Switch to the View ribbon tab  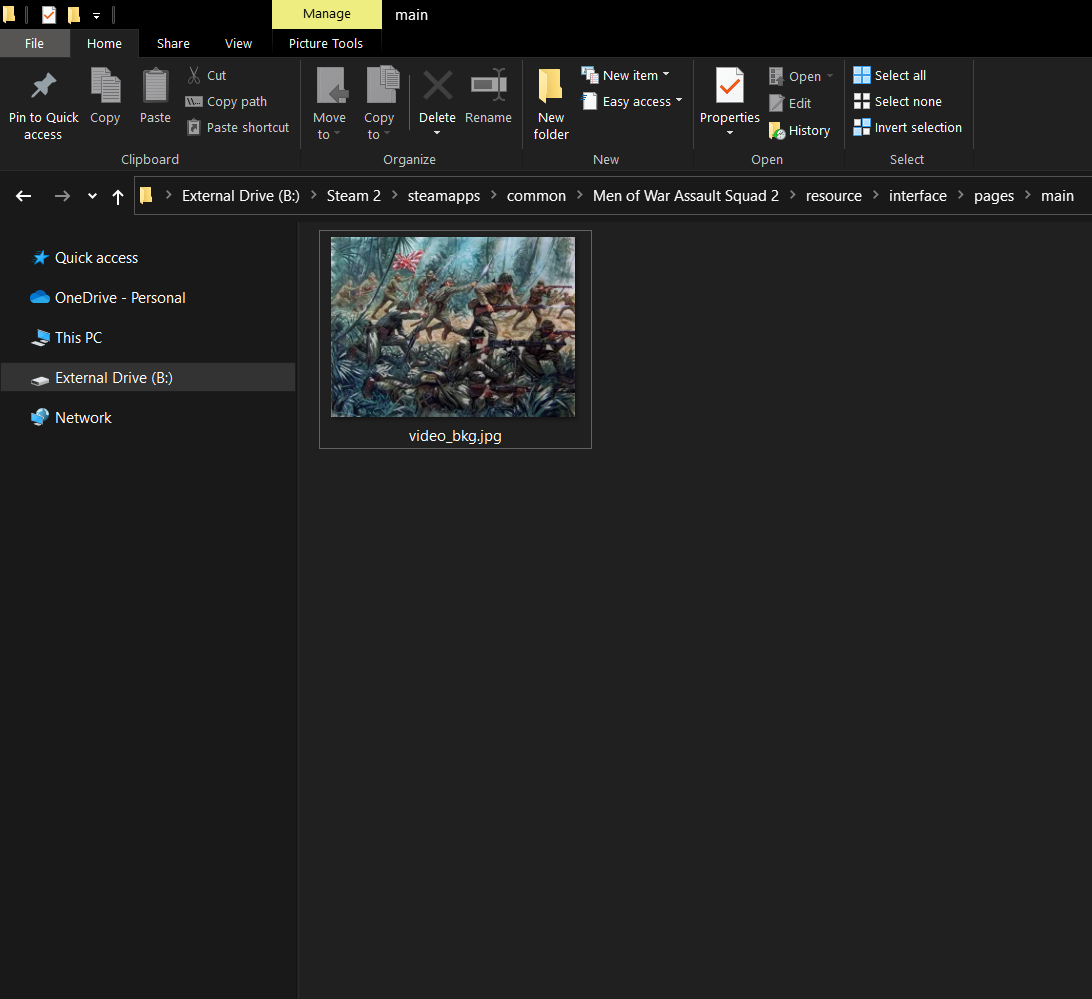point(238,43)
